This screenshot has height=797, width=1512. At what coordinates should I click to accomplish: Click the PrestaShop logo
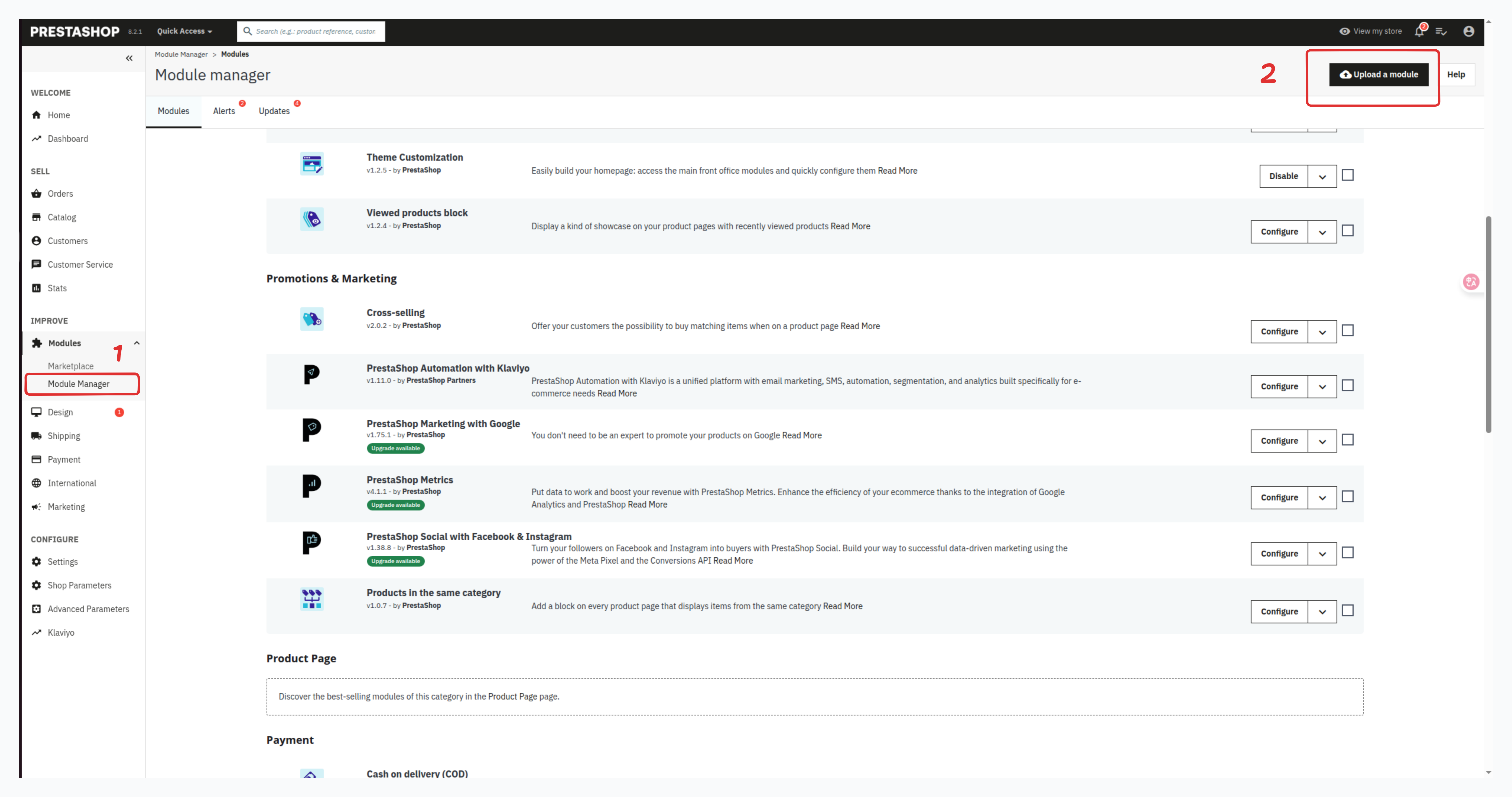click(74, 32)
